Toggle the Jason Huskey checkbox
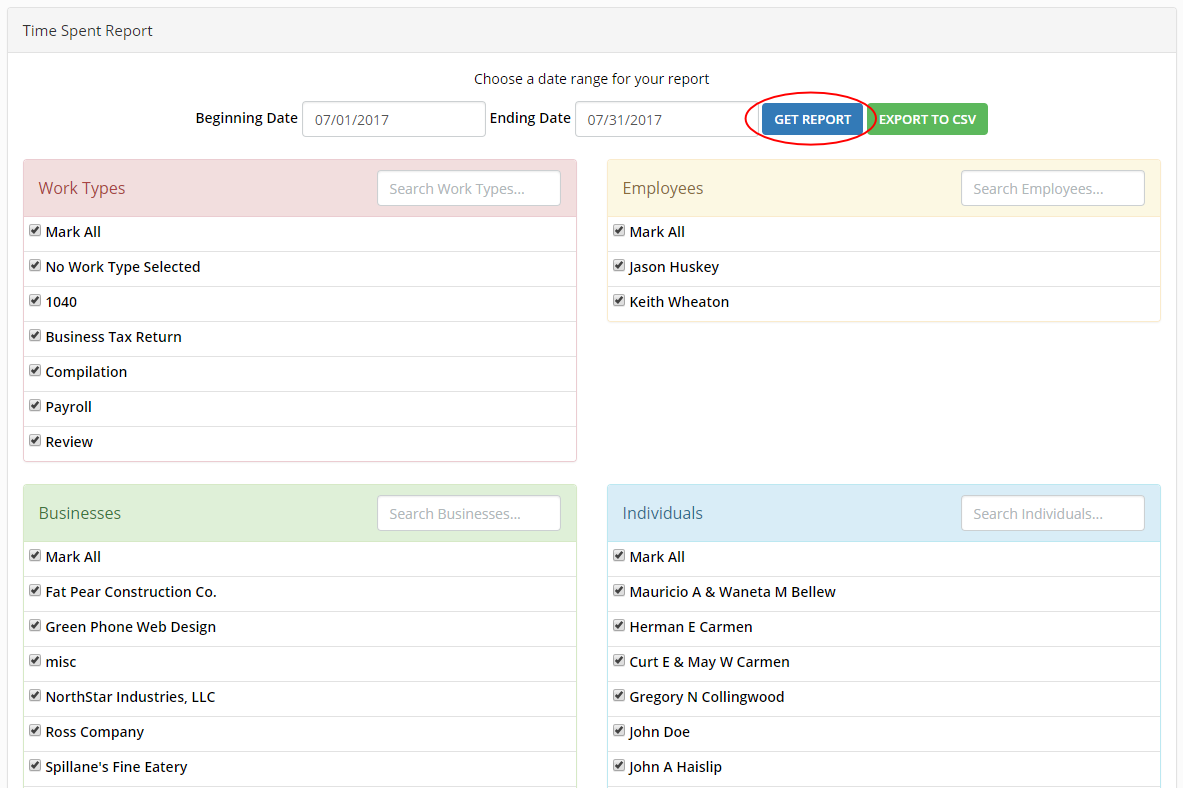 pos(619,265)
